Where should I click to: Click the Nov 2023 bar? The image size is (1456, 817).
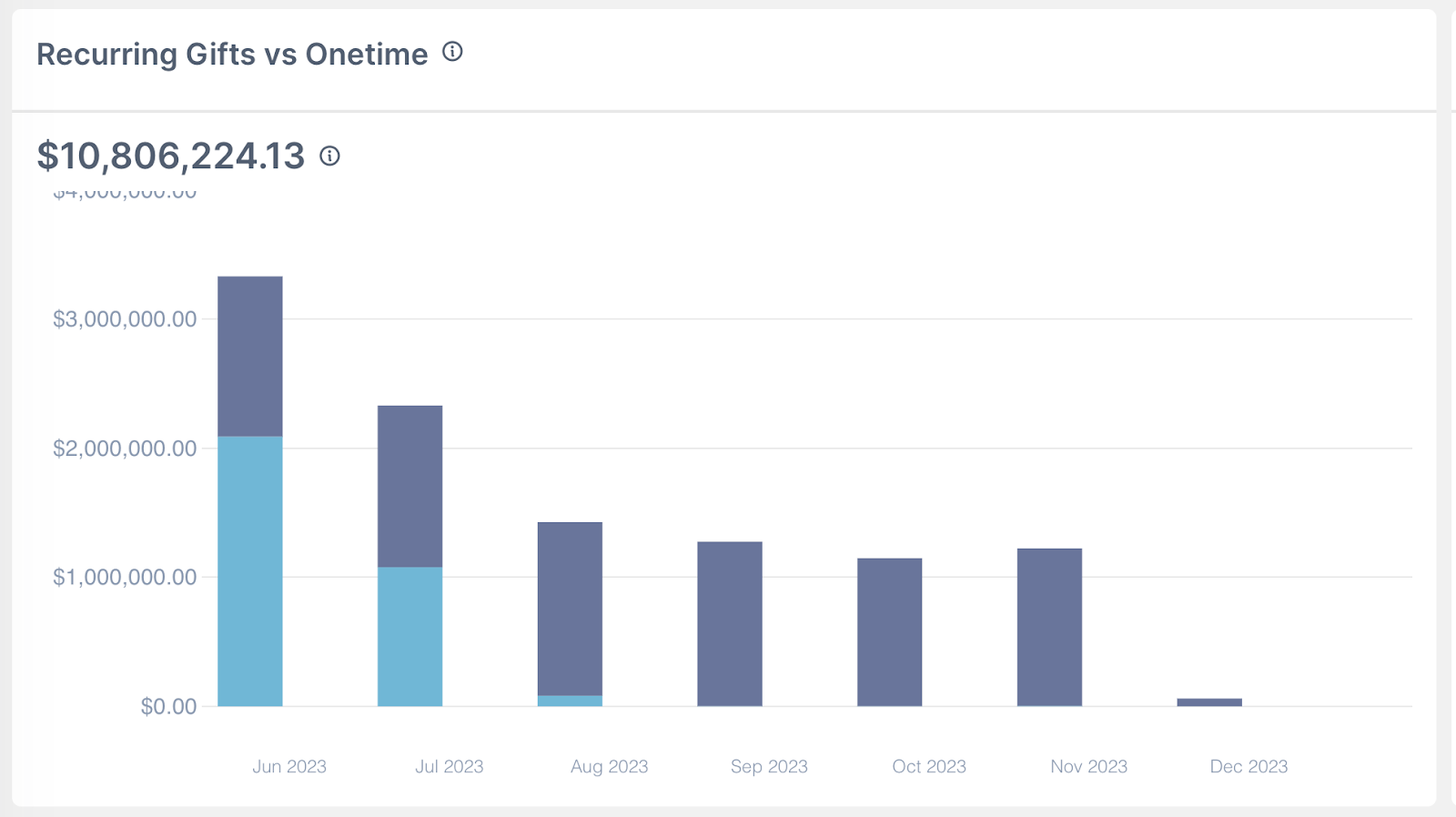click(1049, 627)
